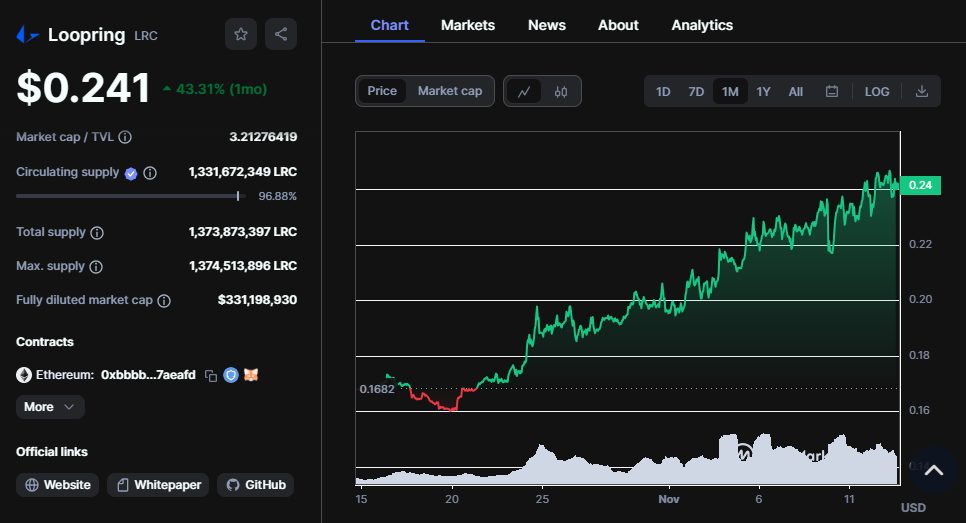Viewport: 966px width, 523px height.
Task: Switch chart to Market cap
Action: pyautogui.click(x=450, y=91)
